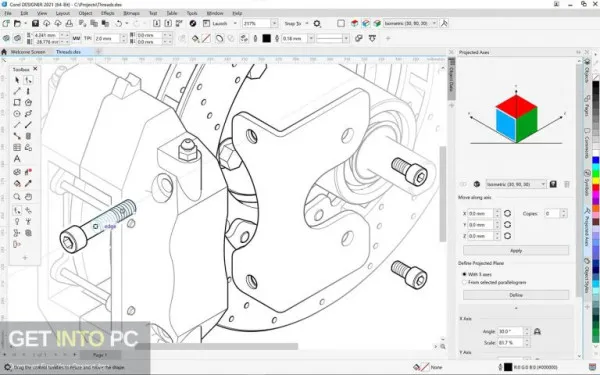600x375 pixels.
Task: Click the Define button
Action: coord(516,295)
